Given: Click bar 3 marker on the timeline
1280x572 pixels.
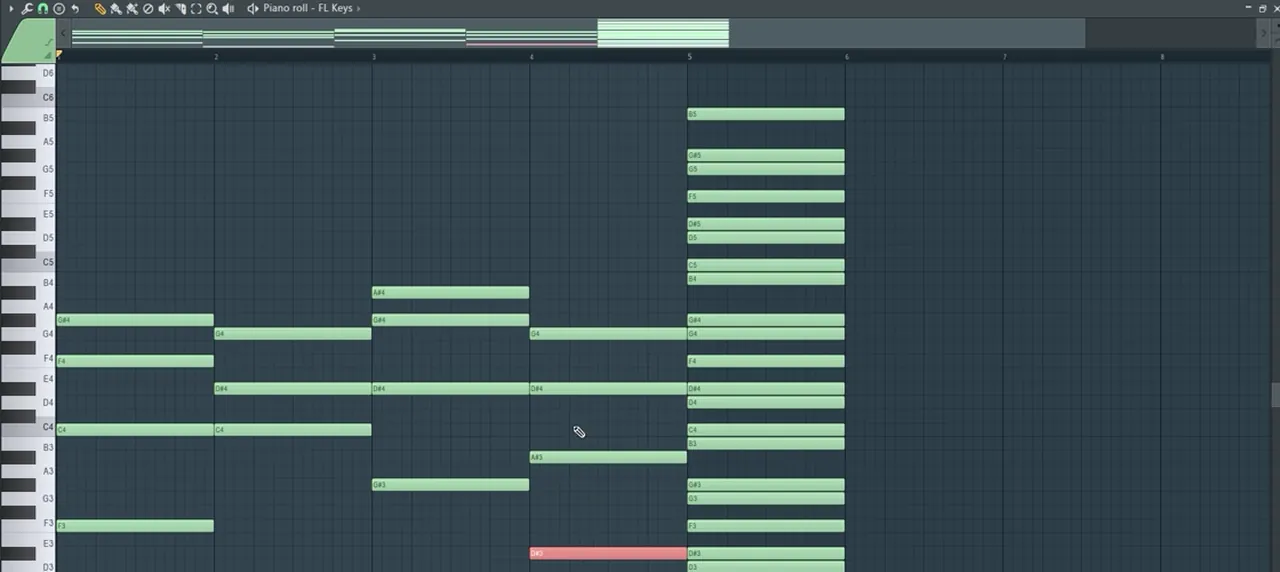Looking at the screenshot, I should click(374, 57).
